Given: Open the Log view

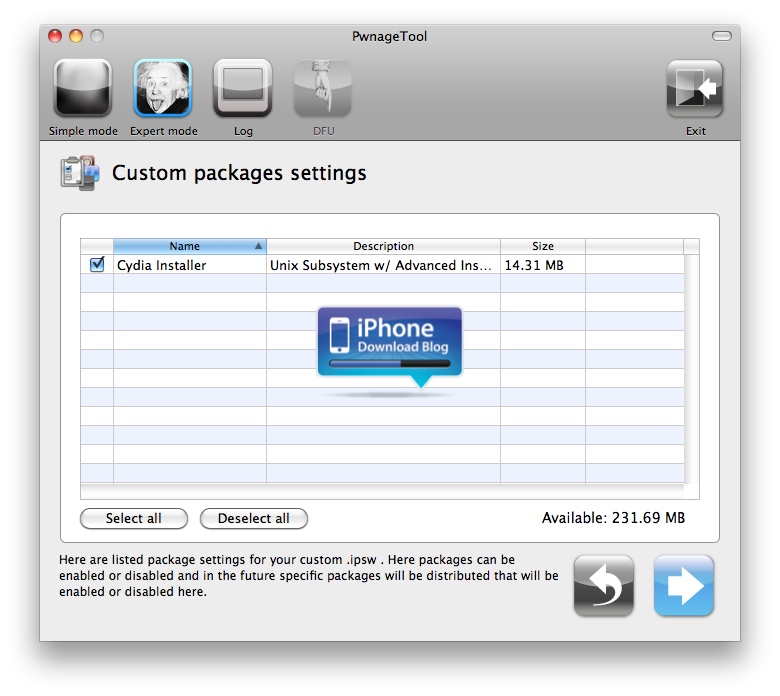Looking at the screenshot, I should pyautogui.click(x=243, y=88).
